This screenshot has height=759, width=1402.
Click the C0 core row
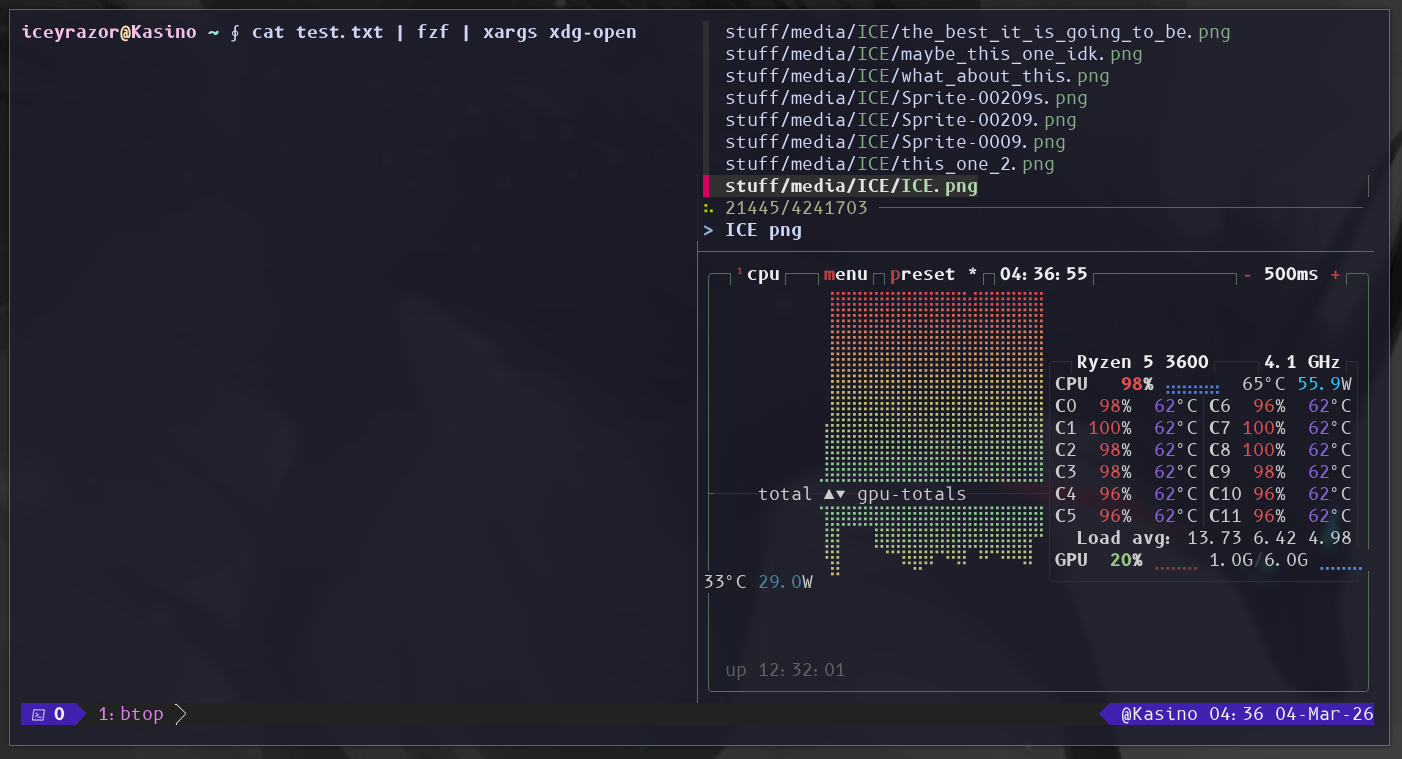tap(1126, 406)
